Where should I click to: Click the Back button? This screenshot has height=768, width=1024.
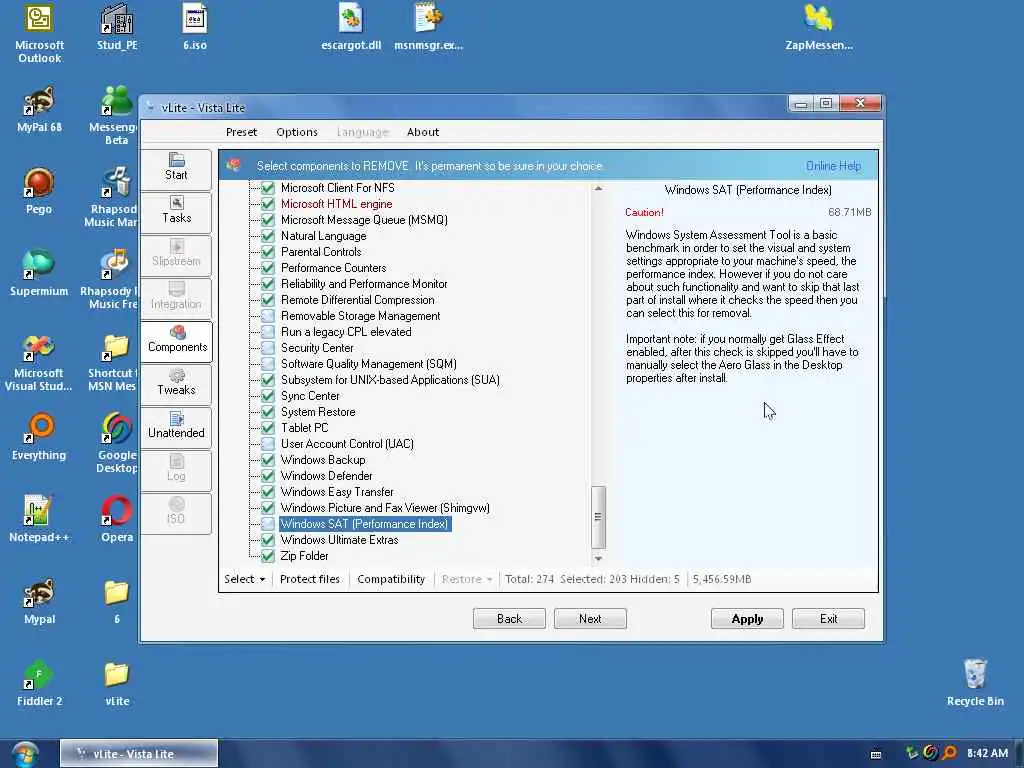point(509,618)
